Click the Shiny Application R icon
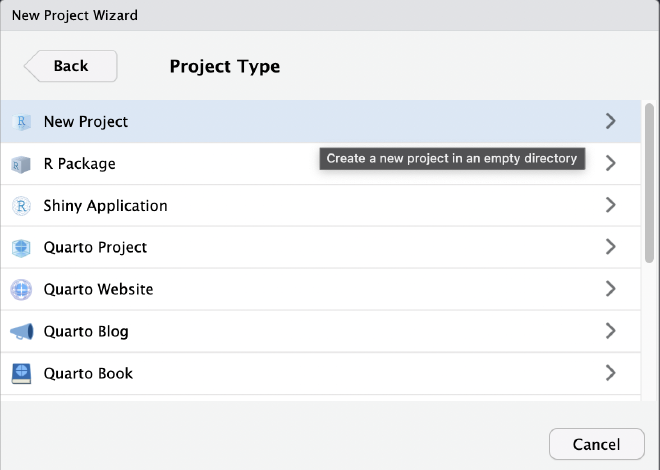660x470 pixels. pos(21,206)
